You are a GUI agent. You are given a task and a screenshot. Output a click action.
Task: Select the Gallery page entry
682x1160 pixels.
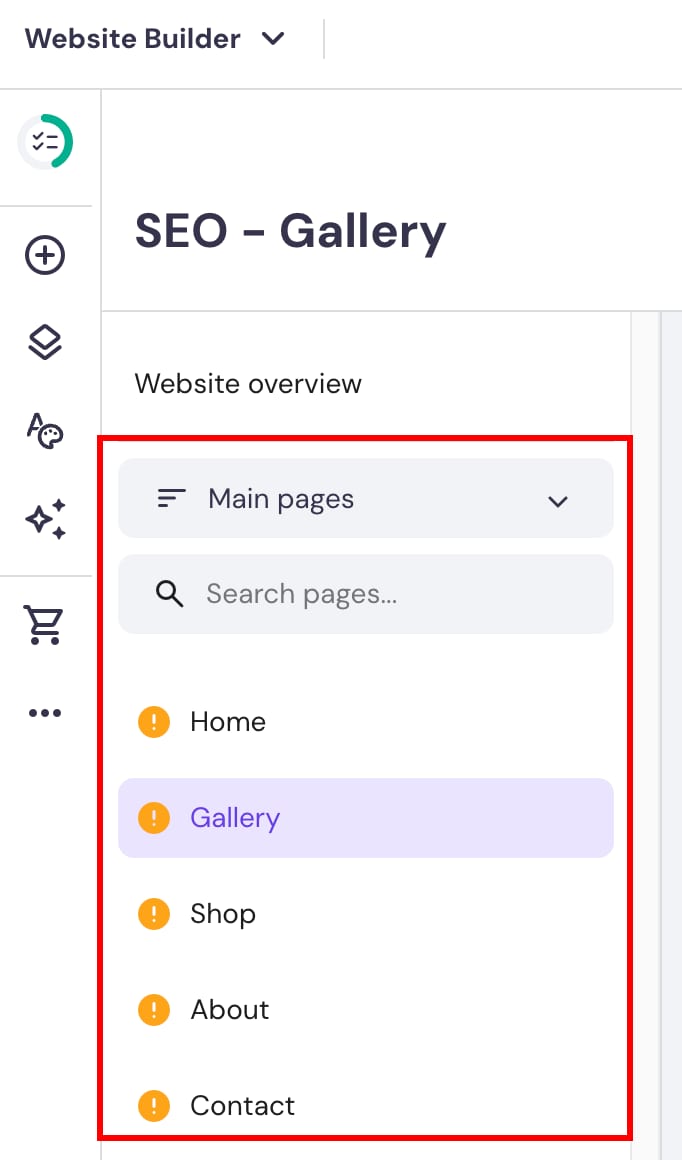click(x=235, y=817)
